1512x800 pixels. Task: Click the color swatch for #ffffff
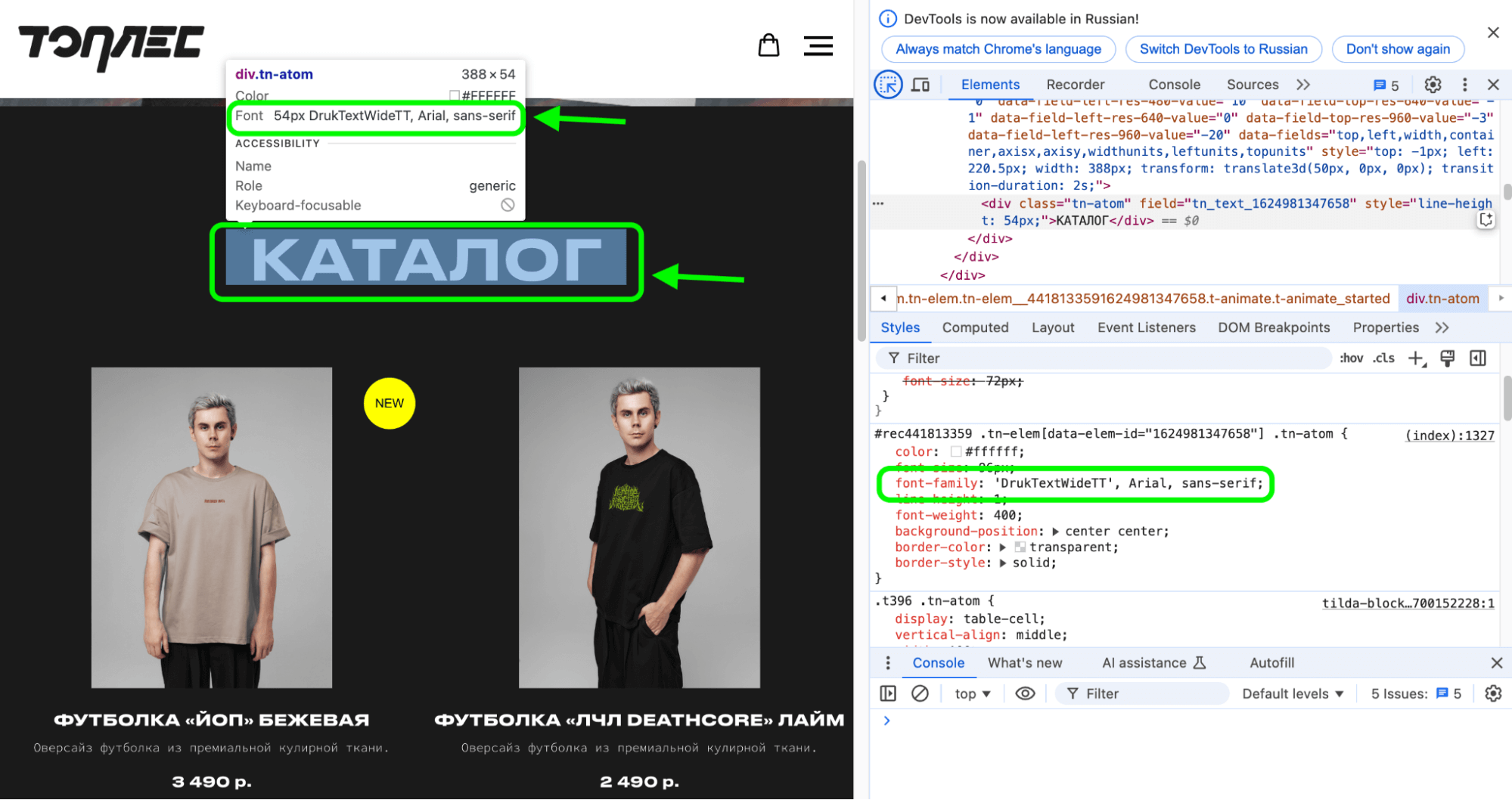(956, 451)
